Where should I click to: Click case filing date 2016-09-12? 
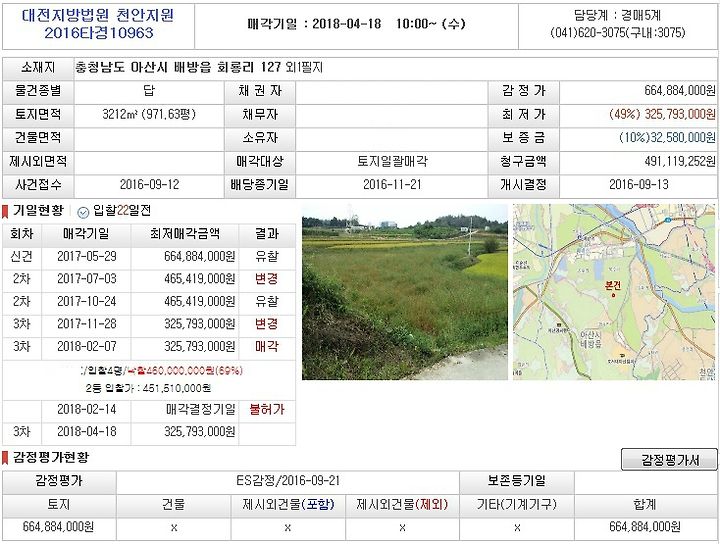tap(149, 185)
